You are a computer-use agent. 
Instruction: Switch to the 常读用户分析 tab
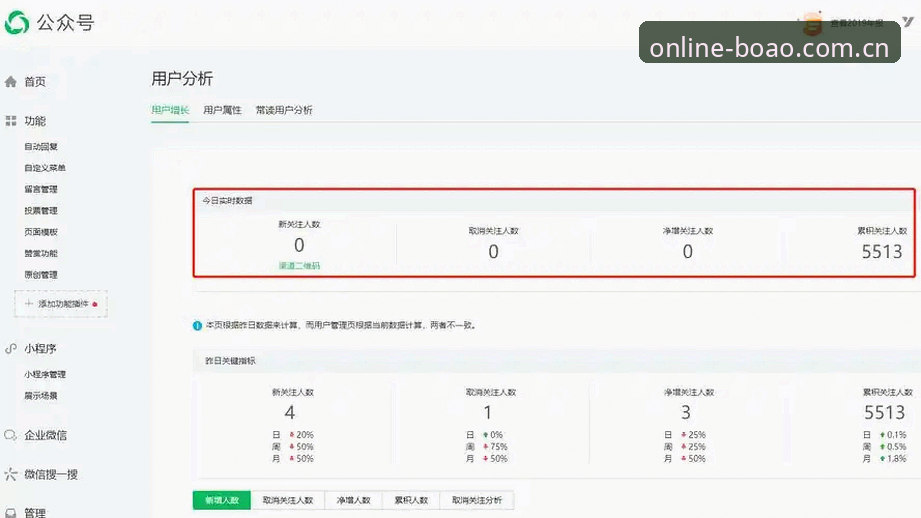[284, 110]
